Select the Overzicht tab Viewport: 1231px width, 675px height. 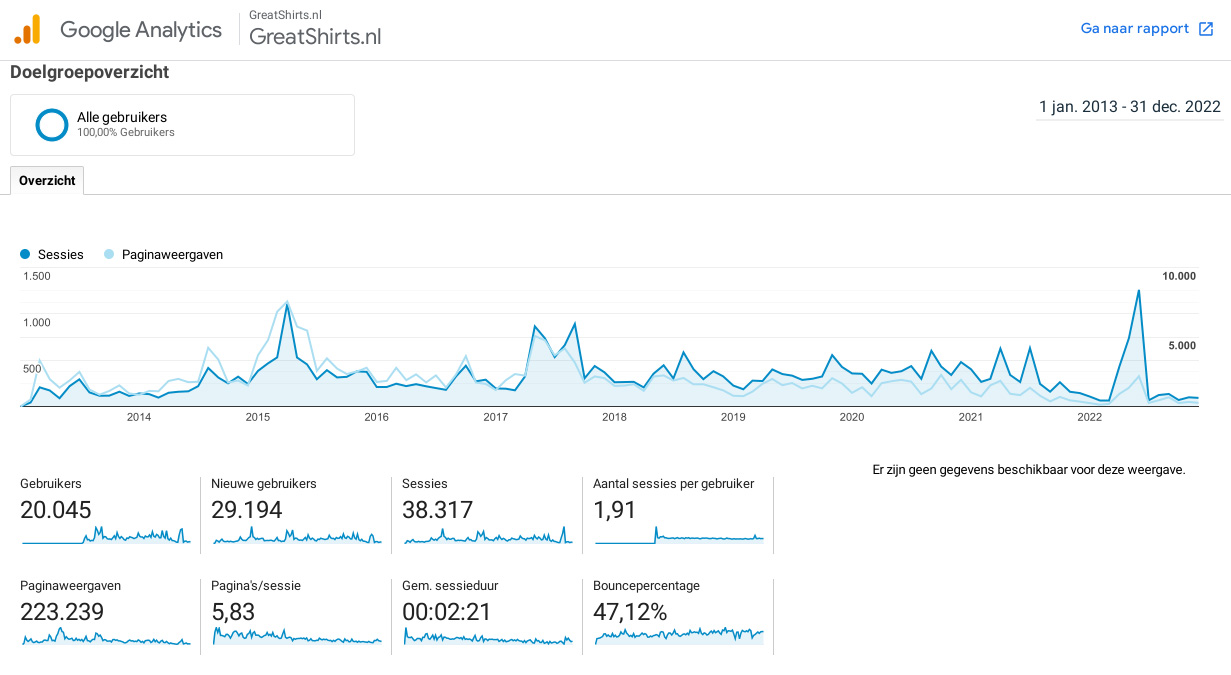(x=47, y=181)
